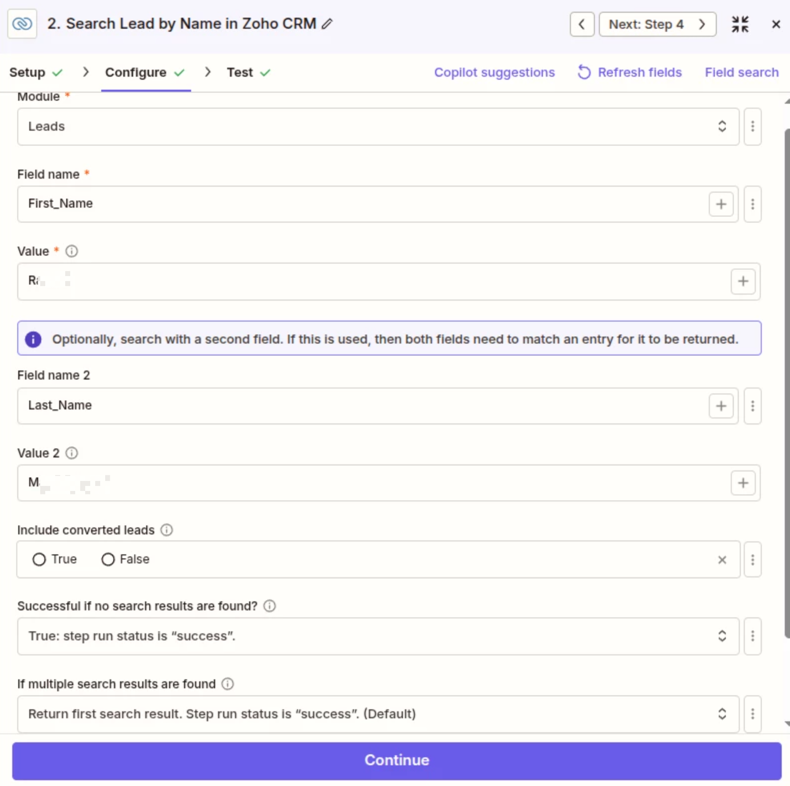Click the Continue button
Image resolution: width=790 pixels, height=786 pixels.
396,760
